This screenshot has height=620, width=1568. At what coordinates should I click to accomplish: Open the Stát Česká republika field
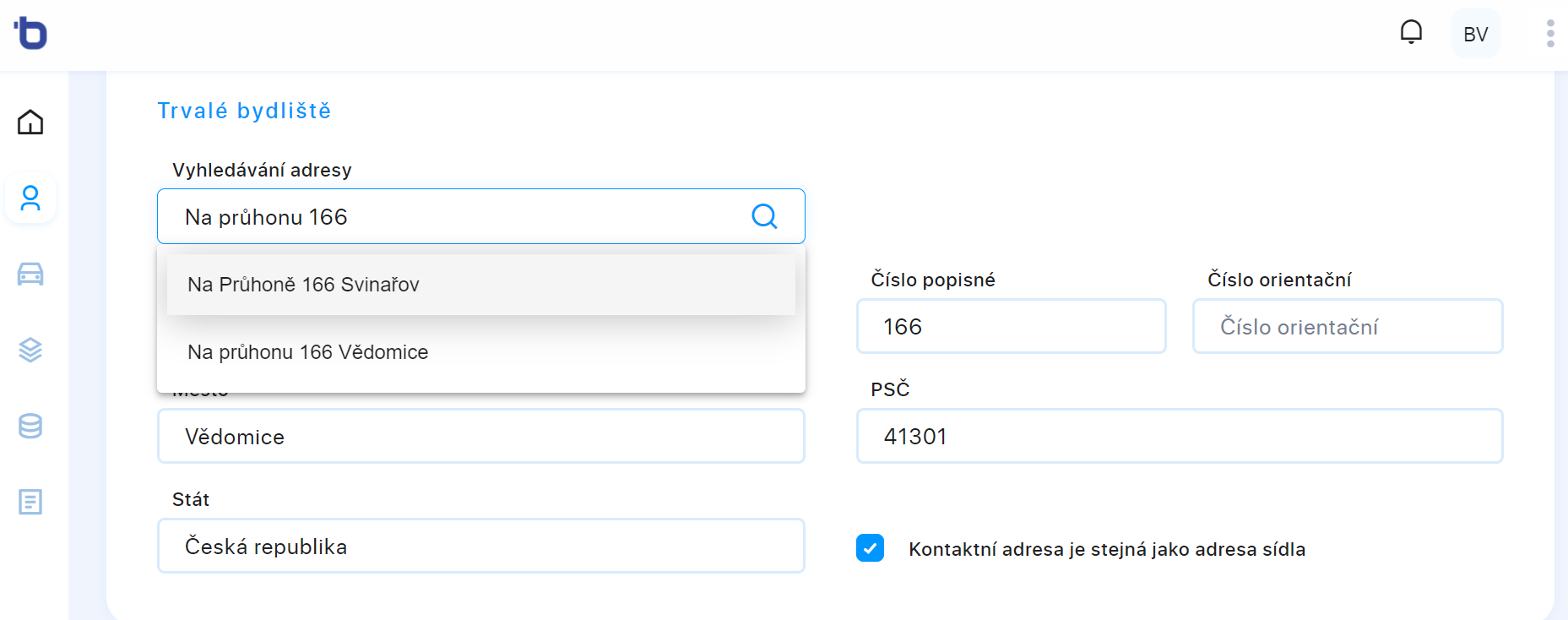pos(481,546)
